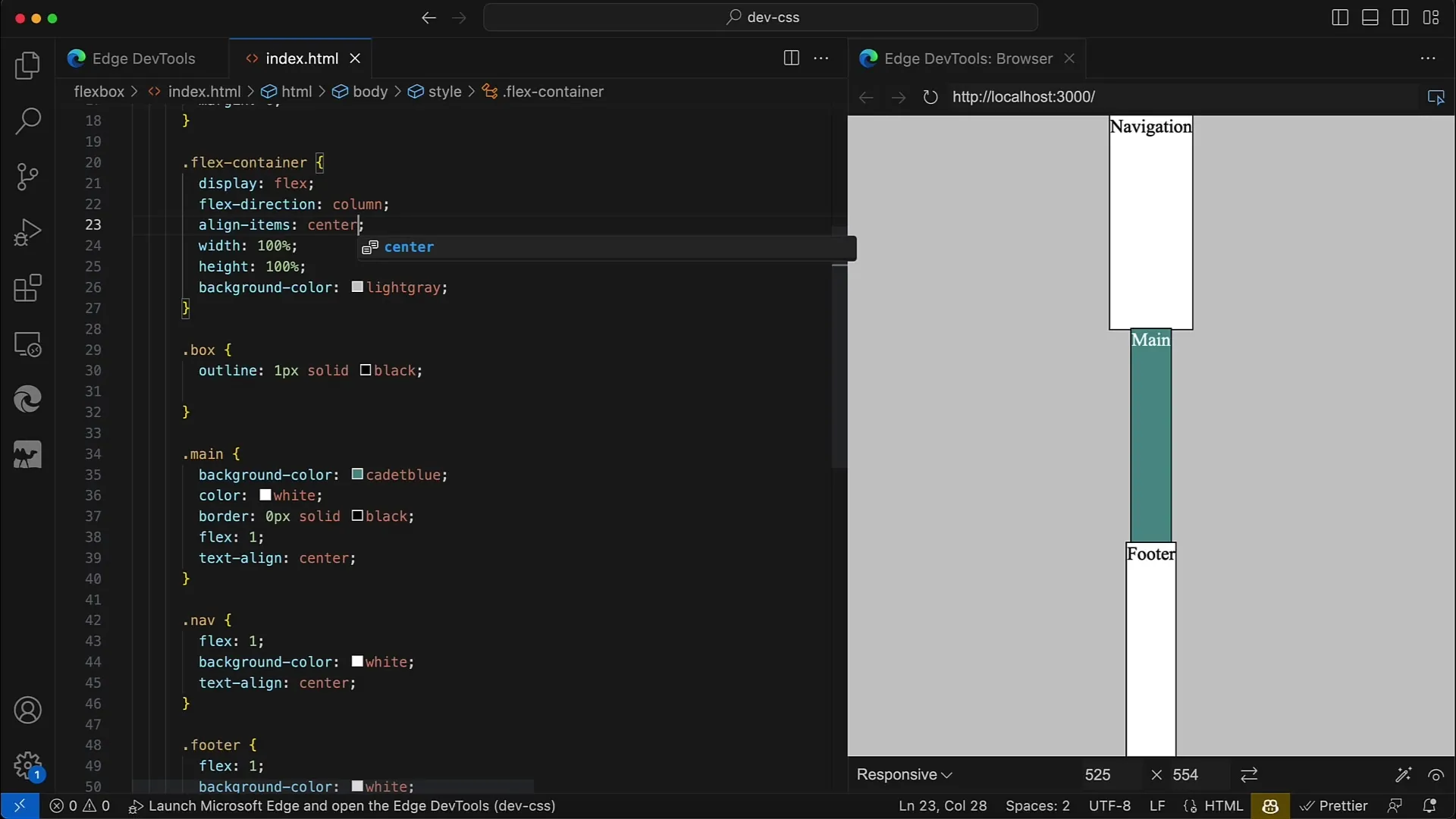Screen dimensions: 1456x819
Task: Click the Footer box in preview
Action: [1150, 649]
